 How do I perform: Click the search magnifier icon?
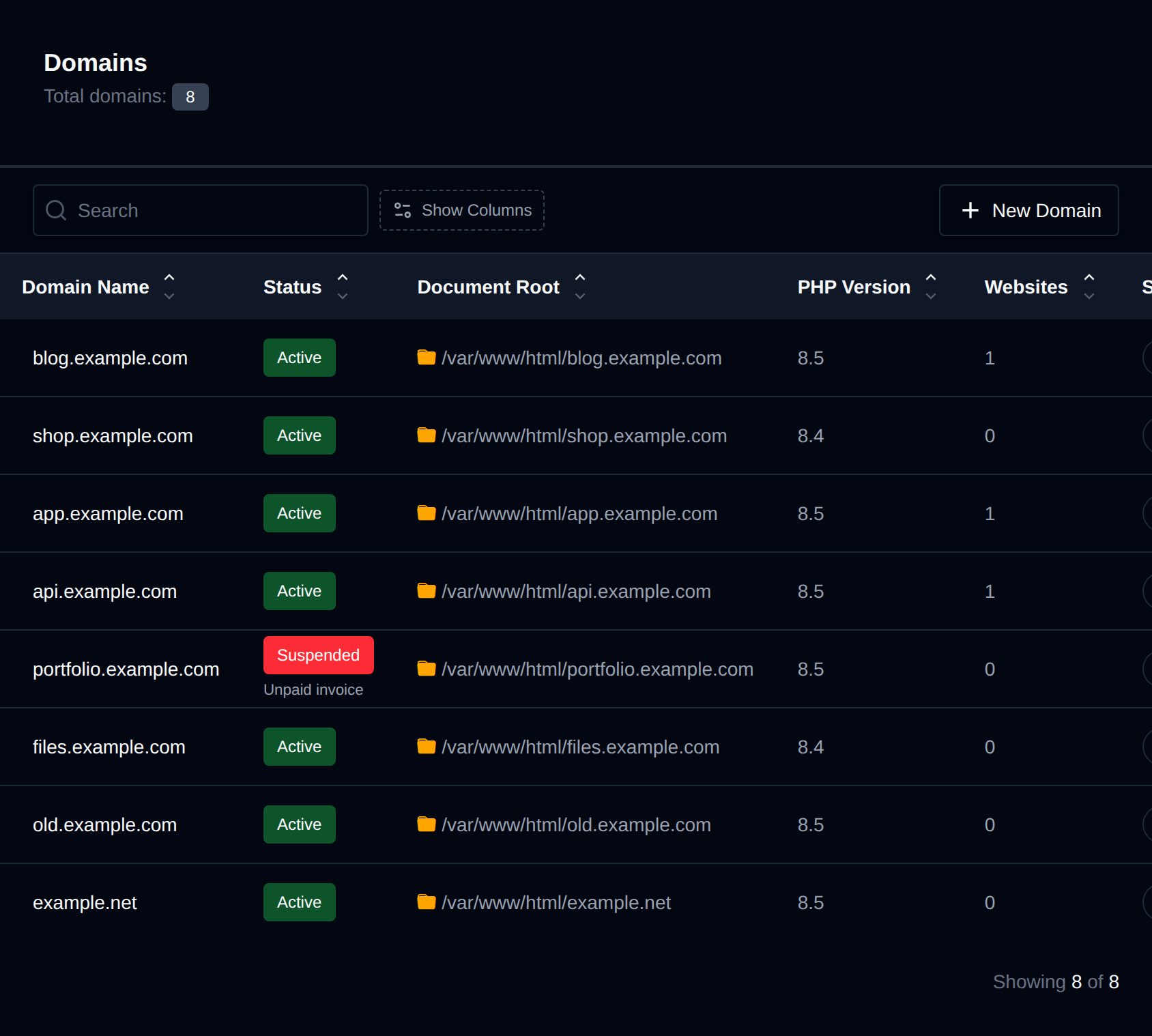pos(56,210)
